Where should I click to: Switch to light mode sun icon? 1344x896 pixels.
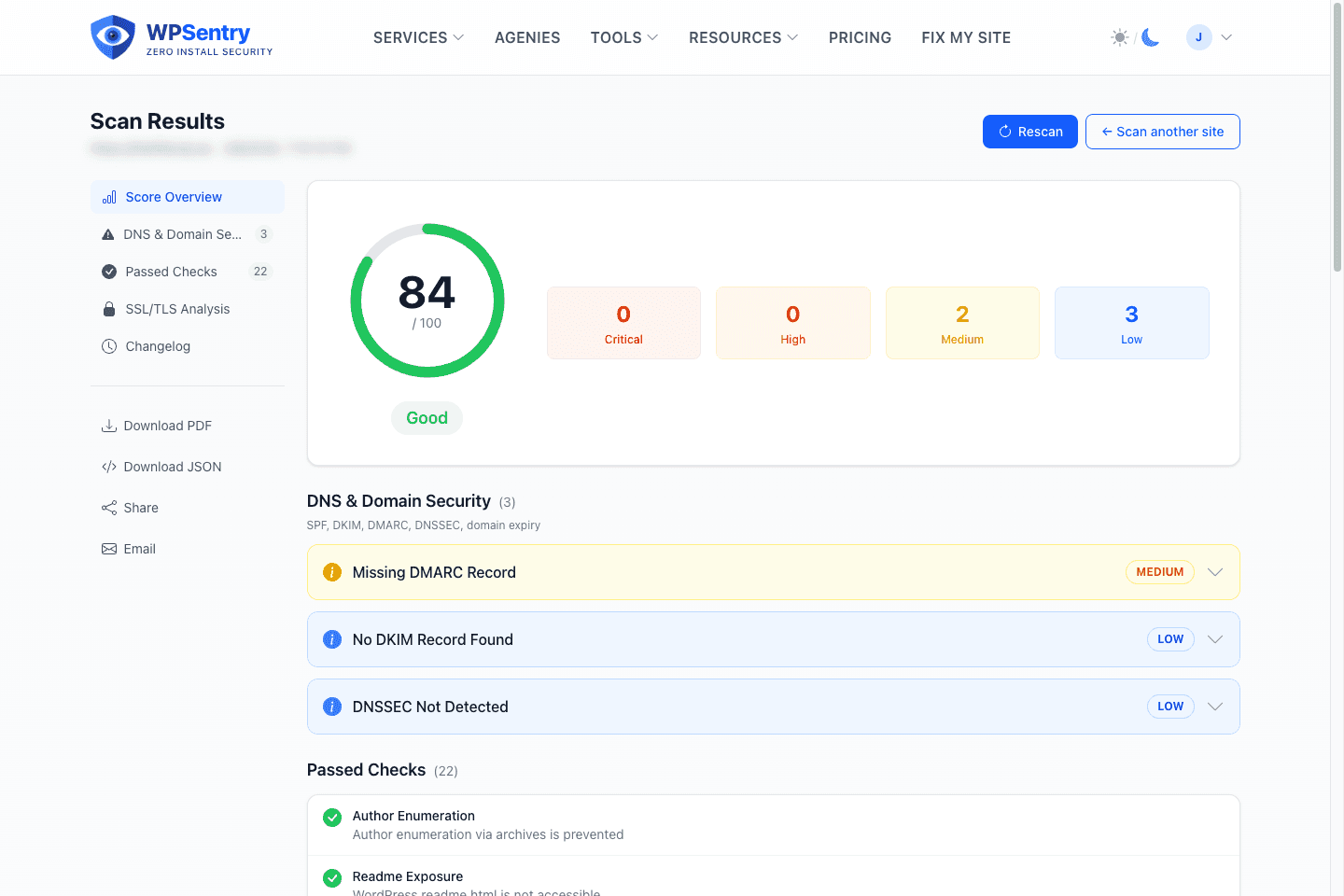(1120, 37)
